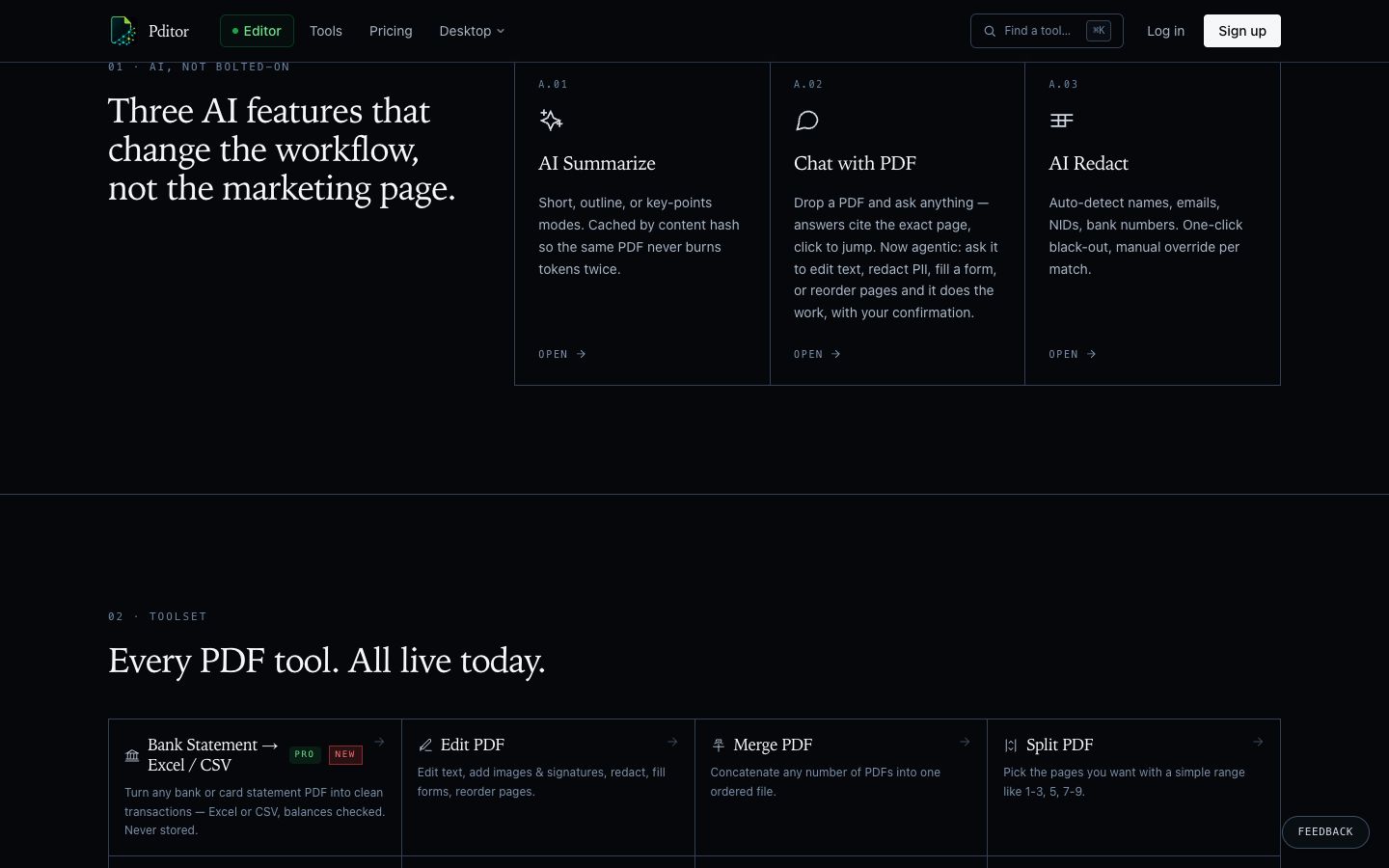This screenshot has width=1389, height=868.
Task: Click the arrow on the Merge PDF card
Action: tap(965, 742)
